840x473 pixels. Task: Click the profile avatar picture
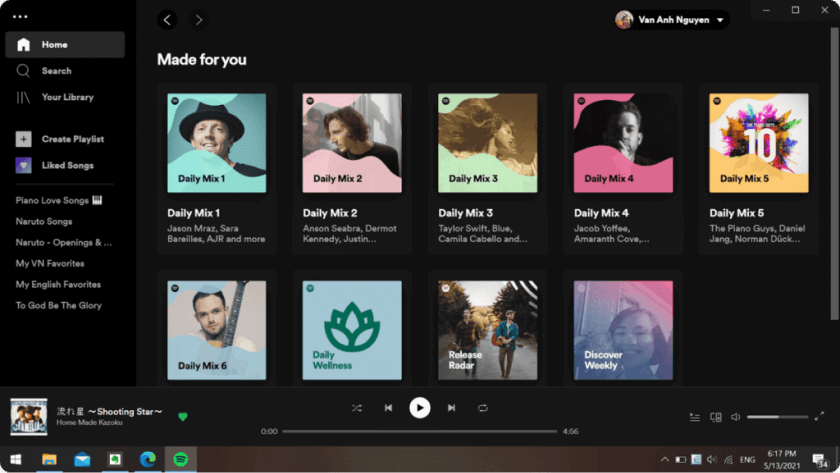[x=624, y=20]
